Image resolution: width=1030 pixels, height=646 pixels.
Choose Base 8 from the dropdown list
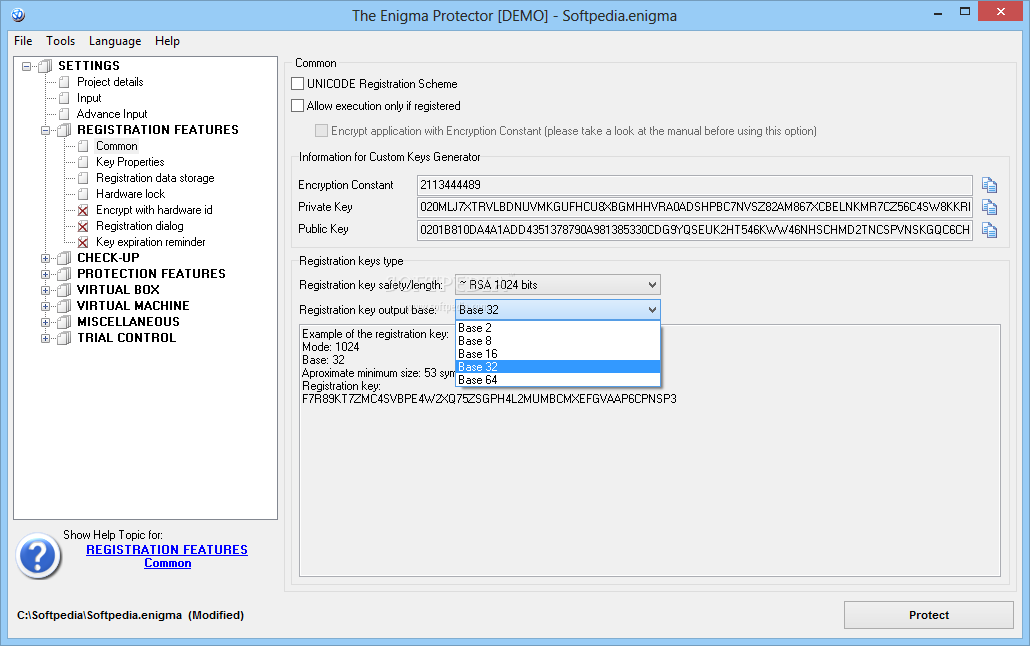click(558, 340)
